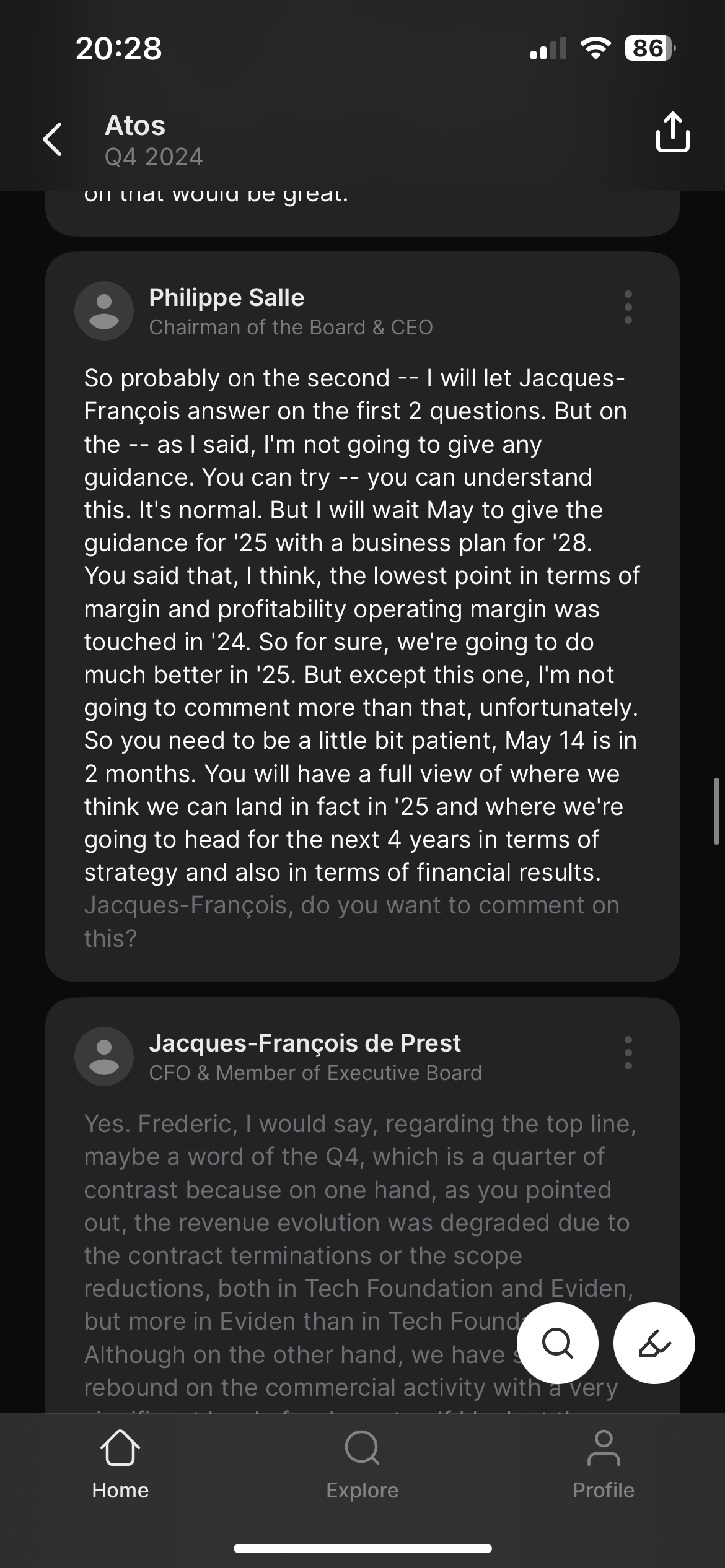This screenshot has width=725, height=1568.
Task: Tap the Jacques-François de Prest speaker name
Action: point(305,1043)
